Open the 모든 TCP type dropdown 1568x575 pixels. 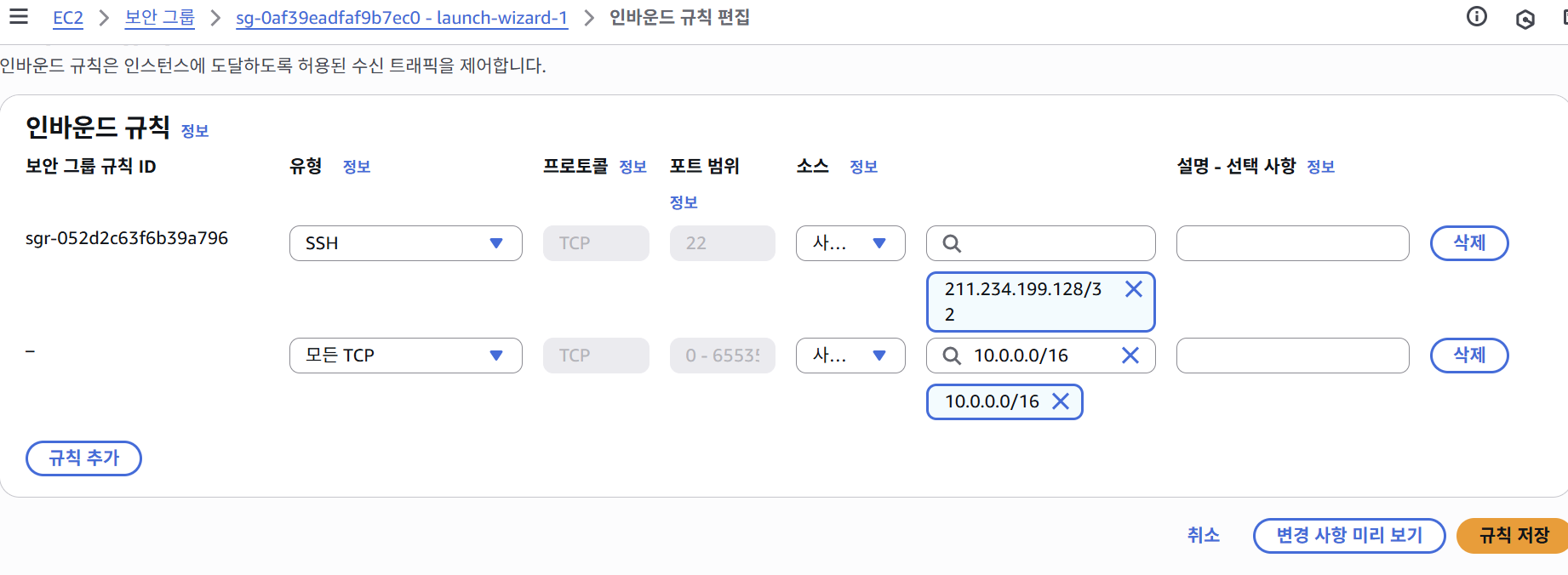point(405,356)
